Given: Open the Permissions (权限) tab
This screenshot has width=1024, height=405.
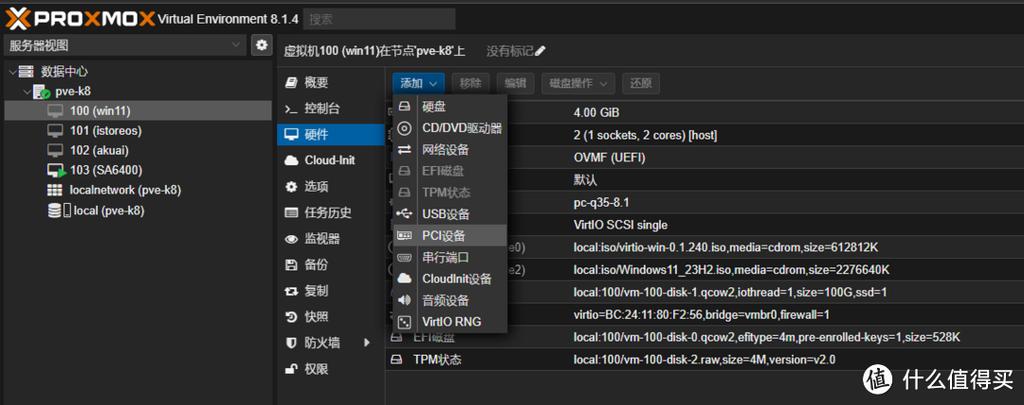Looking at the screenshot, I should pos(330,369).
